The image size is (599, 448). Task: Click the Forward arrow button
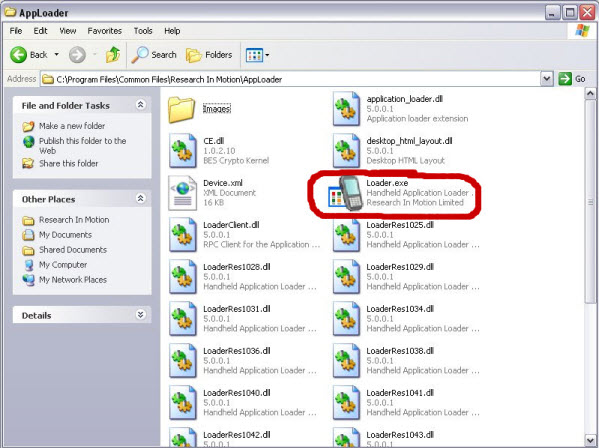(x=77, y=55)
